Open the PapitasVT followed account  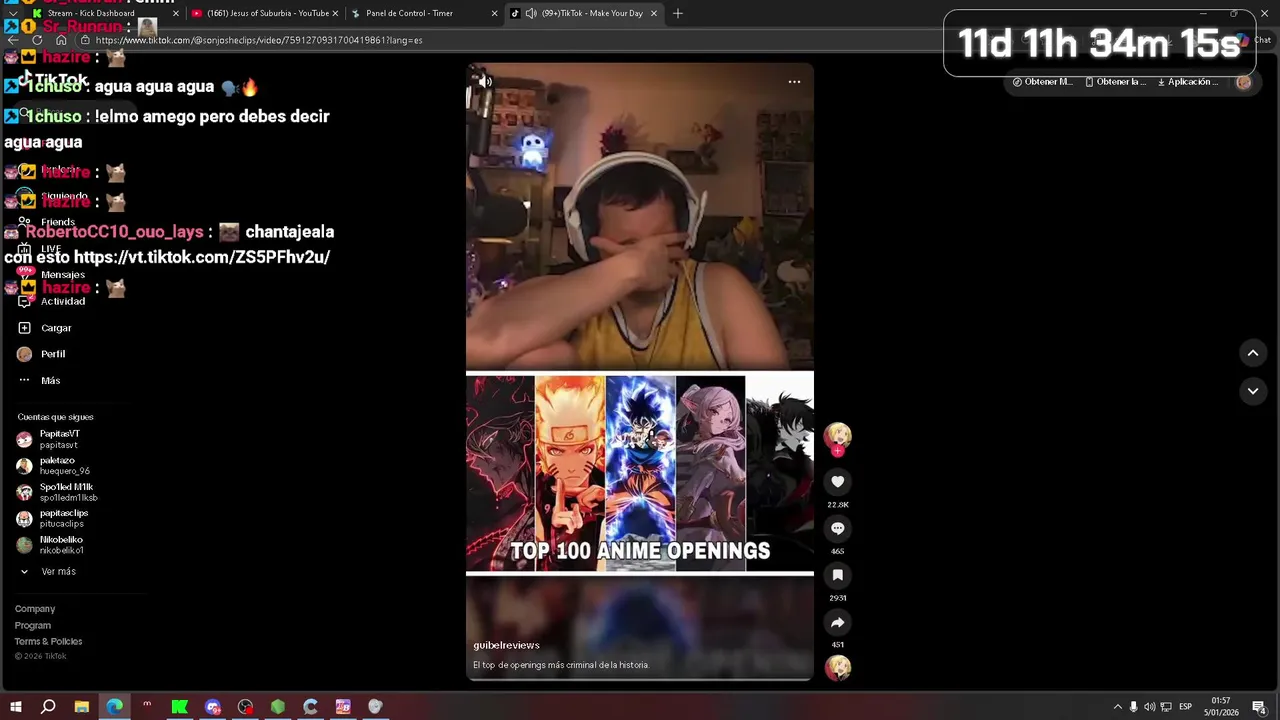click(x=48, y=439)
